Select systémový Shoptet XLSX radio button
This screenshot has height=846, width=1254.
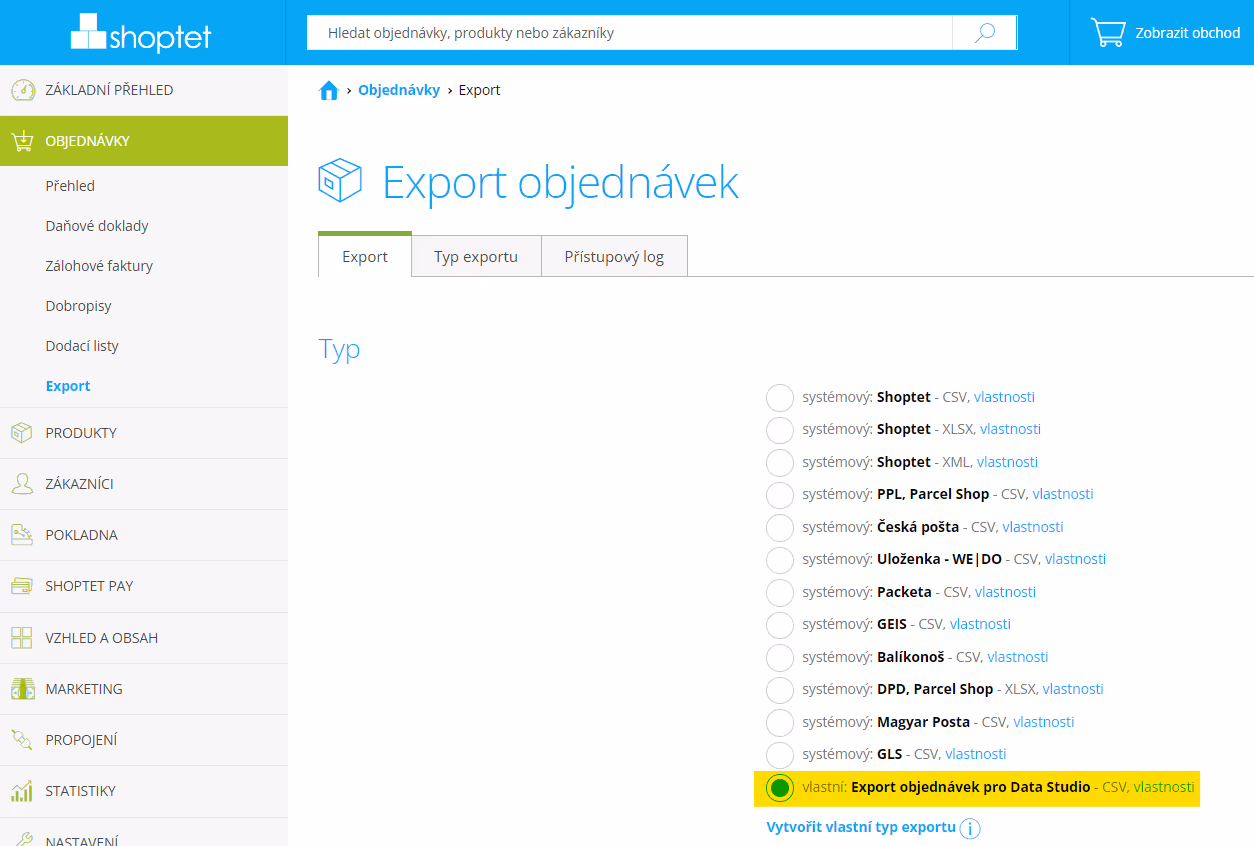tap(780, 429)
